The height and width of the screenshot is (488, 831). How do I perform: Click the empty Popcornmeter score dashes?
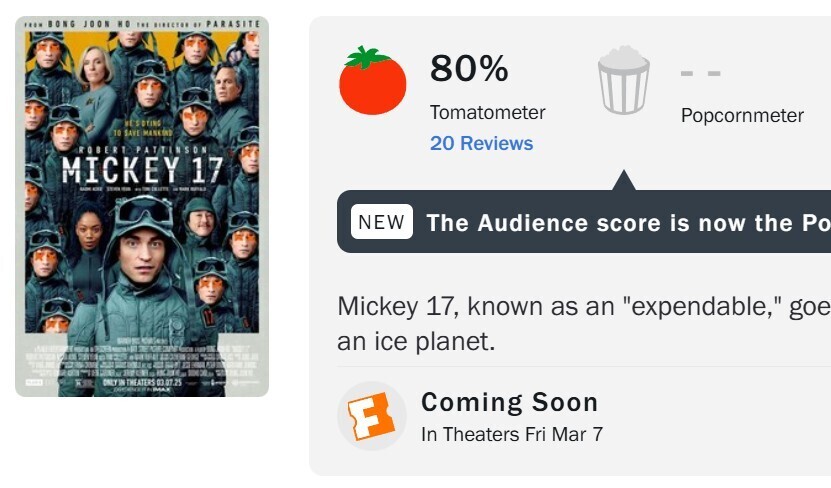[x=700, y=73]
